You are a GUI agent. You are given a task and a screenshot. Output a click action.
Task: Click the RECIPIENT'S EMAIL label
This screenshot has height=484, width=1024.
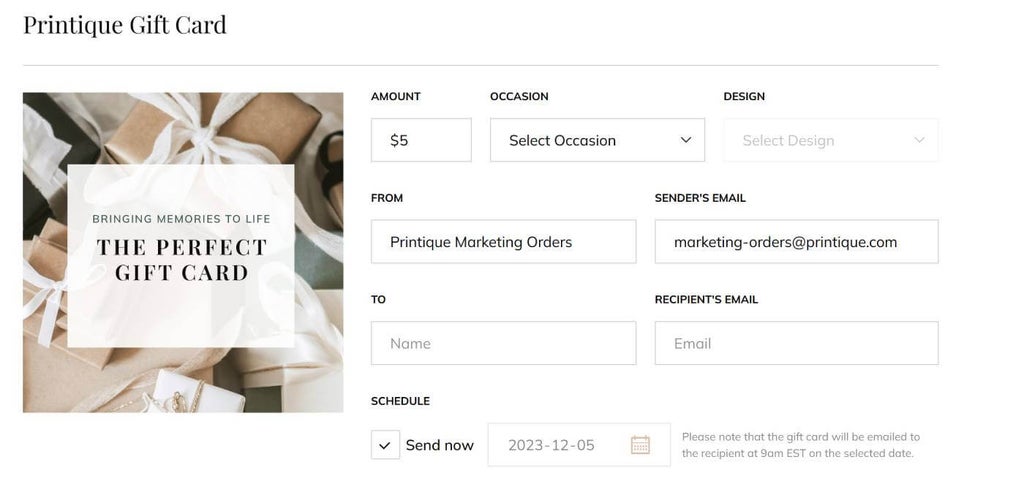706,299
